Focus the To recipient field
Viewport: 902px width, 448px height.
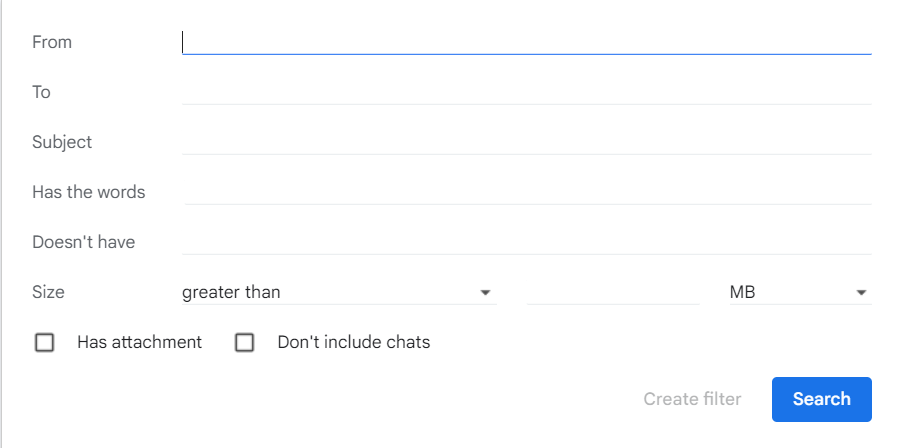click(526, 92)
